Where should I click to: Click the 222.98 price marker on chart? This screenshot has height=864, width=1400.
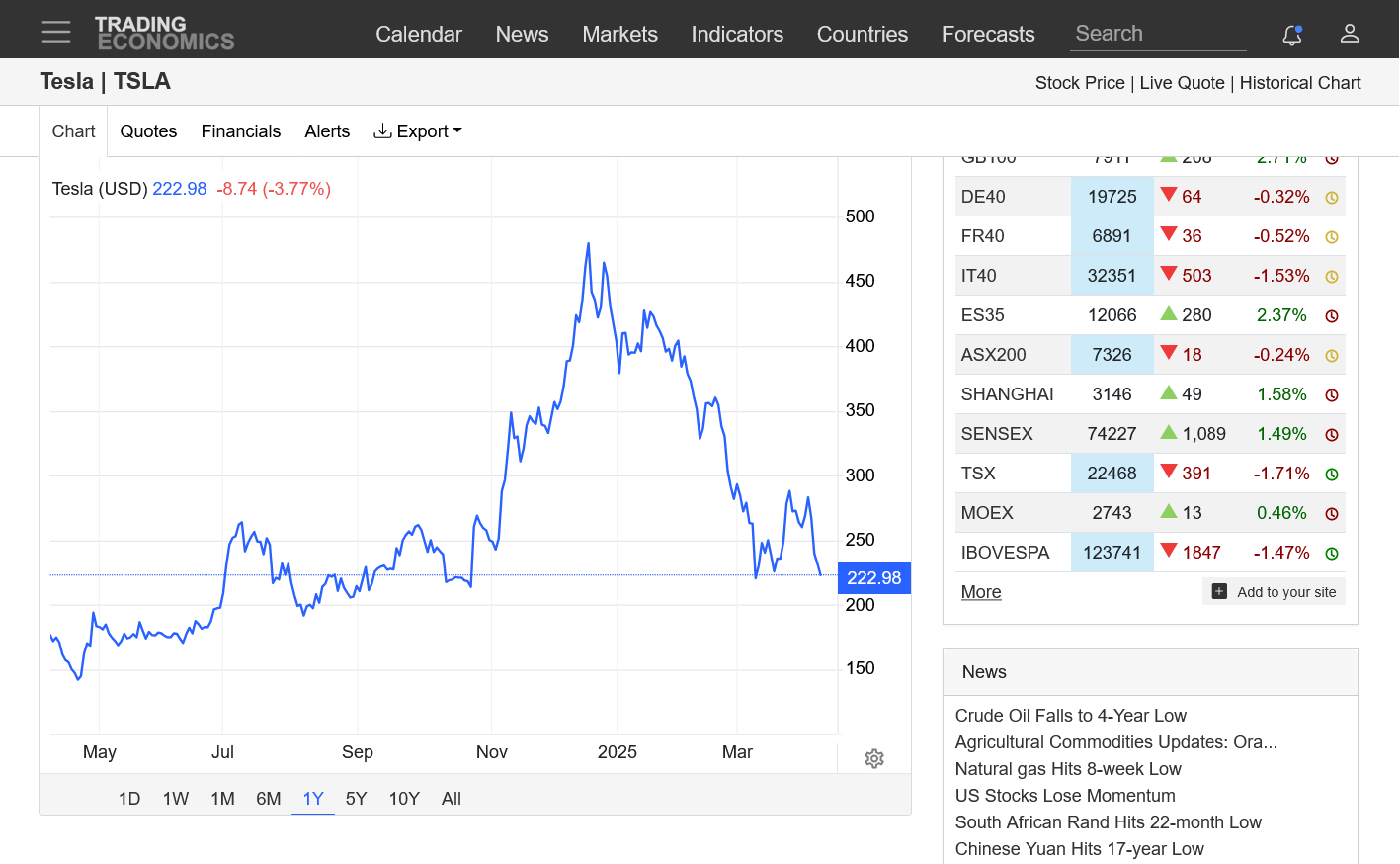tap(873, 578)
